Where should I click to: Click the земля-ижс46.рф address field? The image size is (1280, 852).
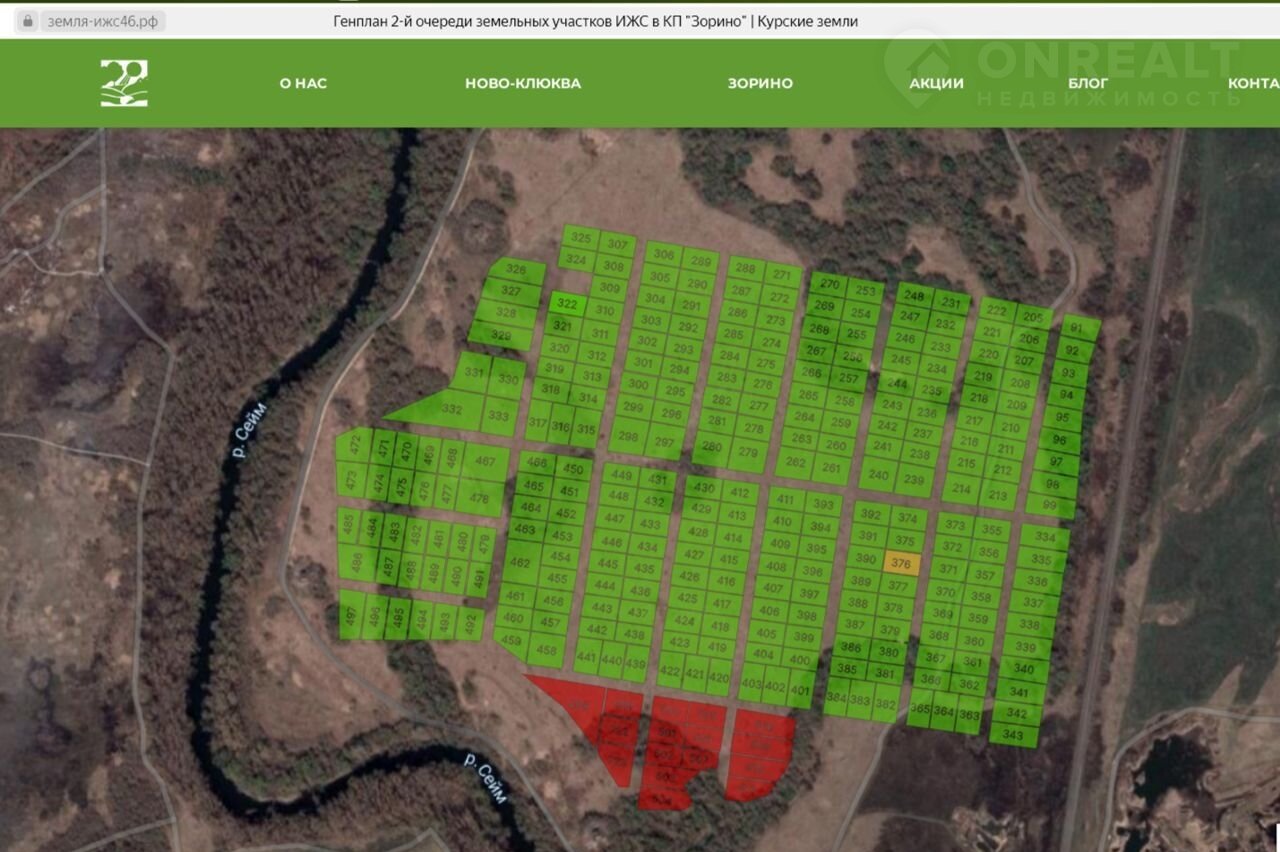(x=102, y=21)
